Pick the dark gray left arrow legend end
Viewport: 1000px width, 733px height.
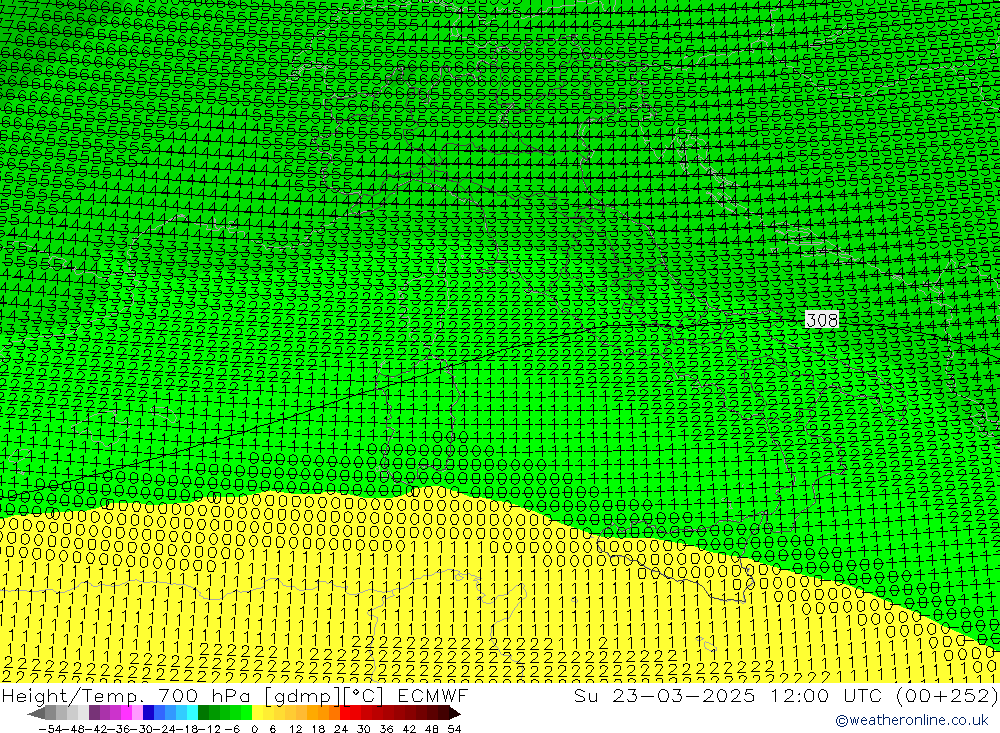pyautogui.click(x=36, y=713)
